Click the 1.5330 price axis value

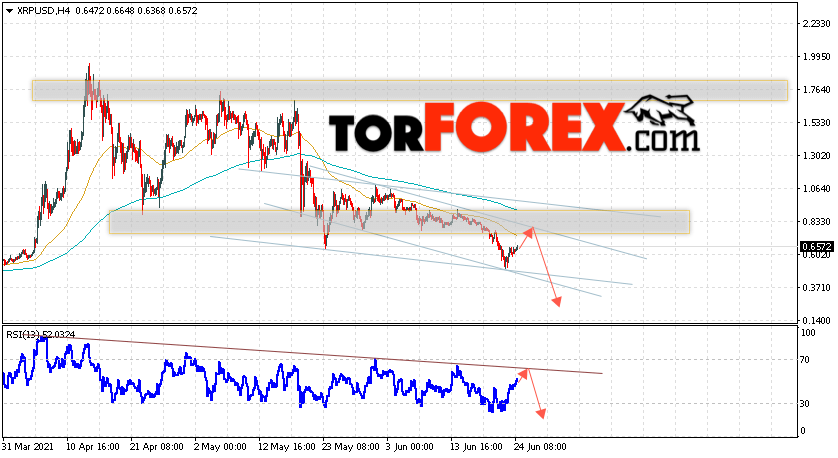[x=817, y=123]
